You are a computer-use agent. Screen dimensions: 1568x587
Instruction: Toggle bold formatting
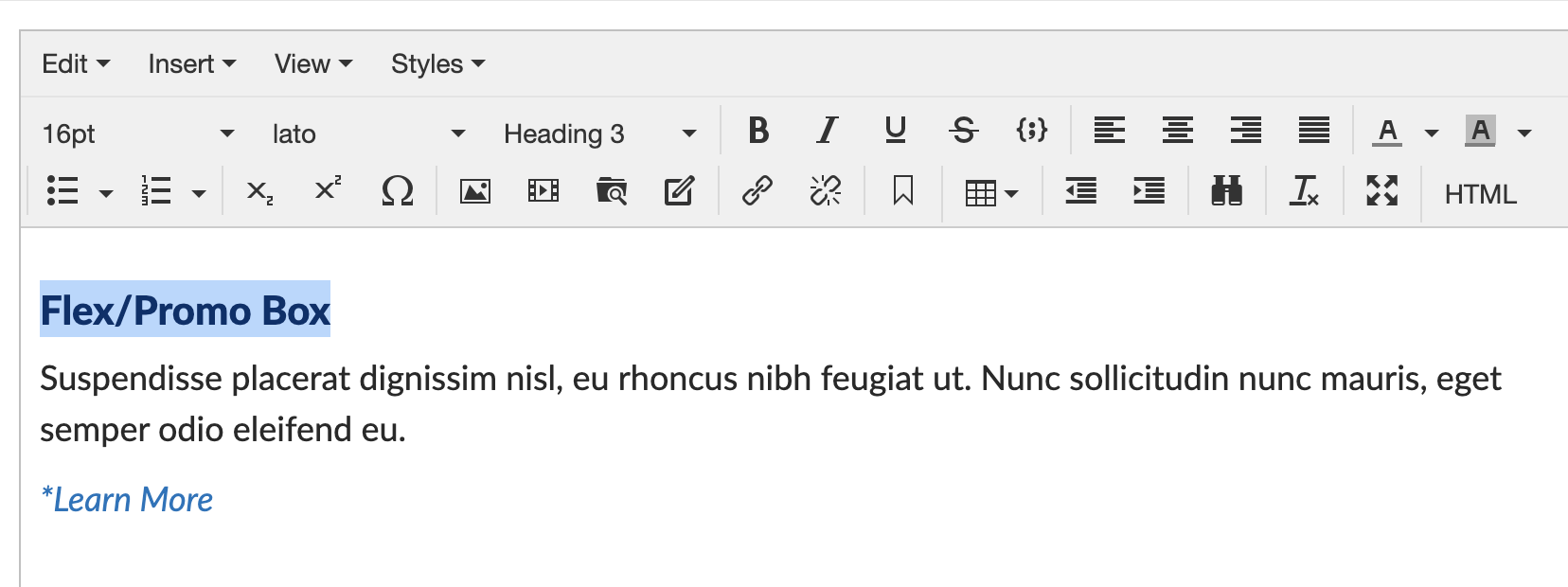[758, 131]
